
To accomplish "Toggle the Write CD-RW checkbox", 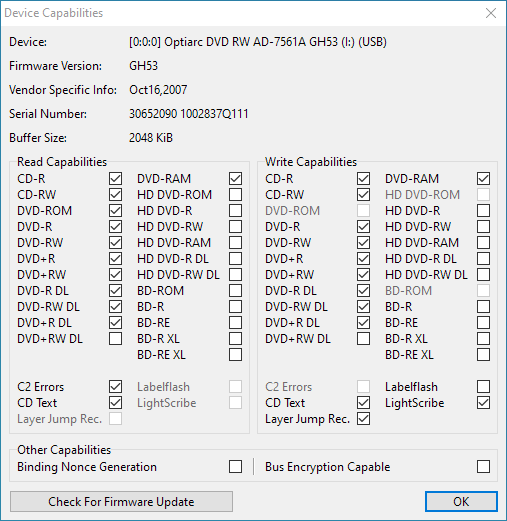I will pyautogui.click(x=363, y=195).
